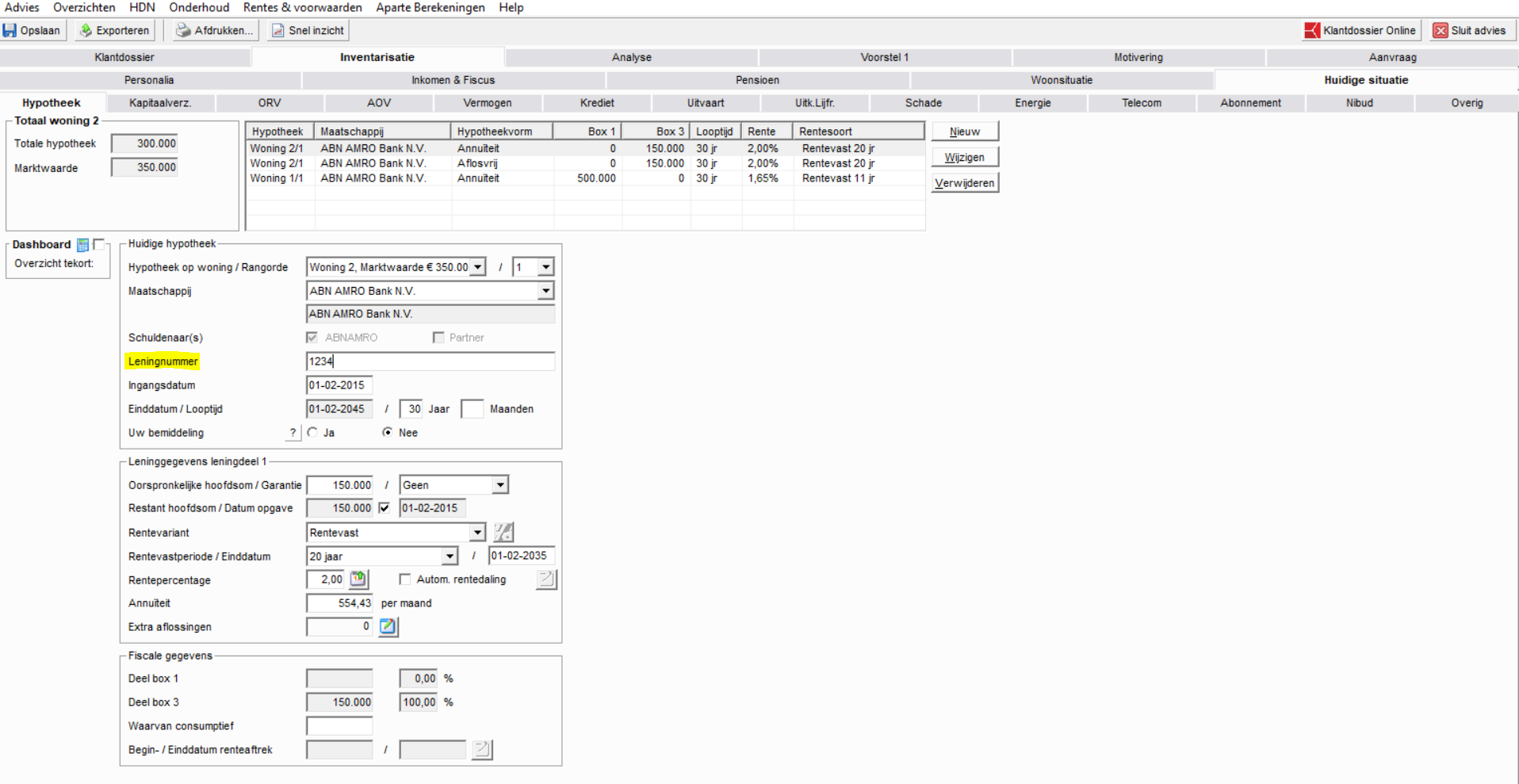Screen dimensions: 1519x784
Task: Select the Woning 1/1 mortgage row
Action: click(585, 178)
